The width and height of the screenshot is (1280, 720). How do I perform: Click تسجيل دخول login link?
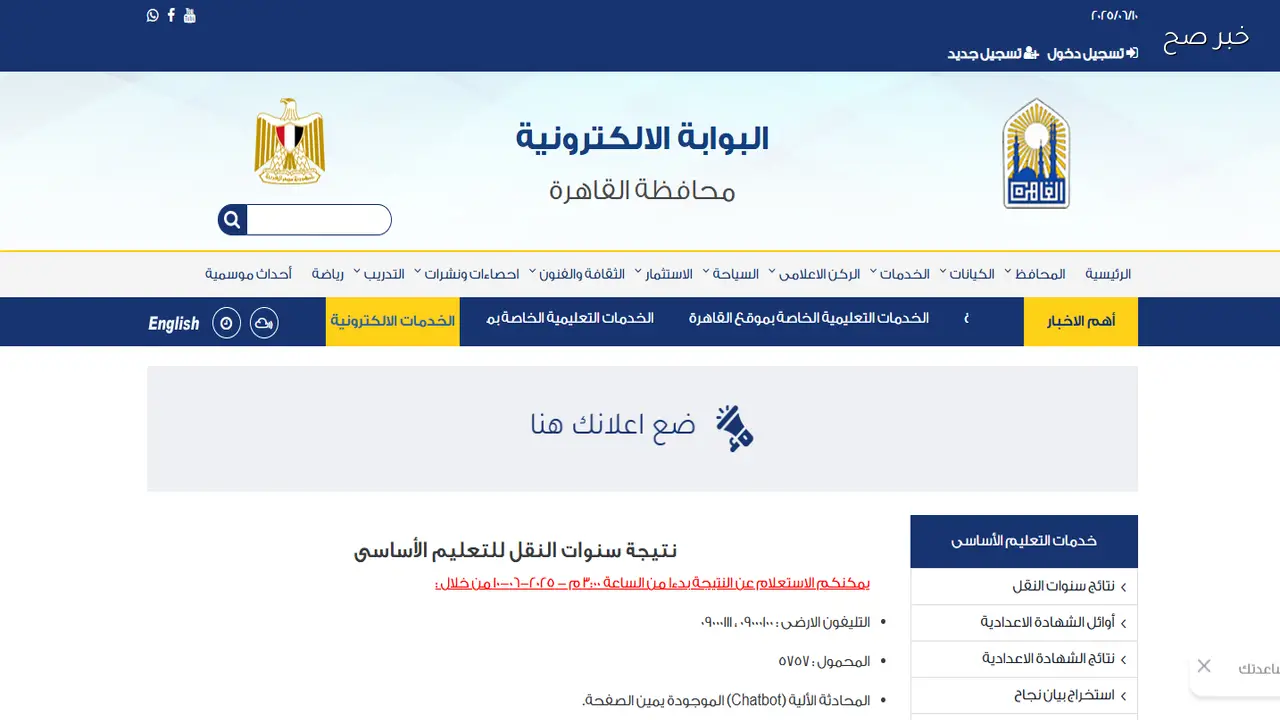tap(1093, 53)
